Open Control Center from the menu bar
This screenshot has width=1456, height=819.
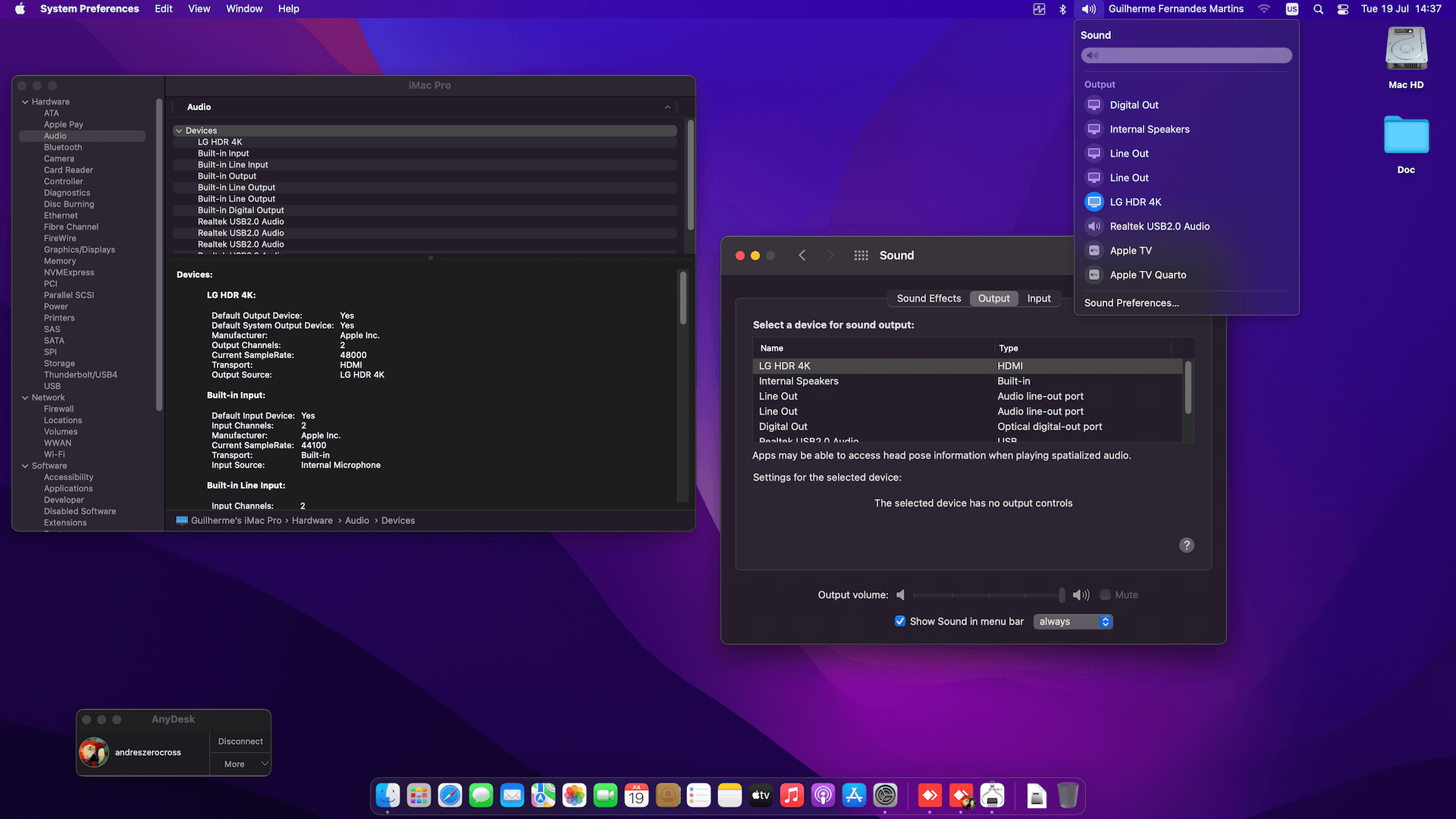tap(1342, 9)
